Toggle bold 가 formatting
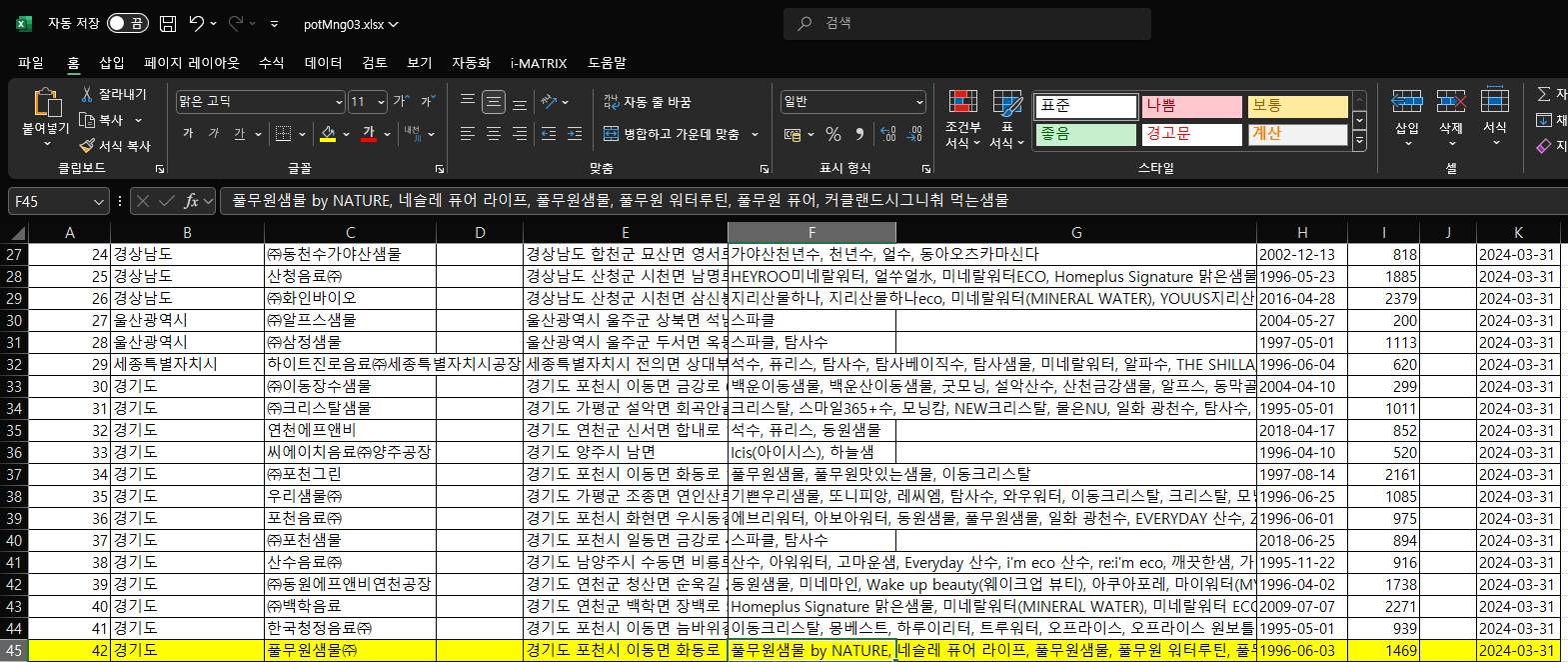This screenshot has height=662, width=1568. click(x=188, y=134)
